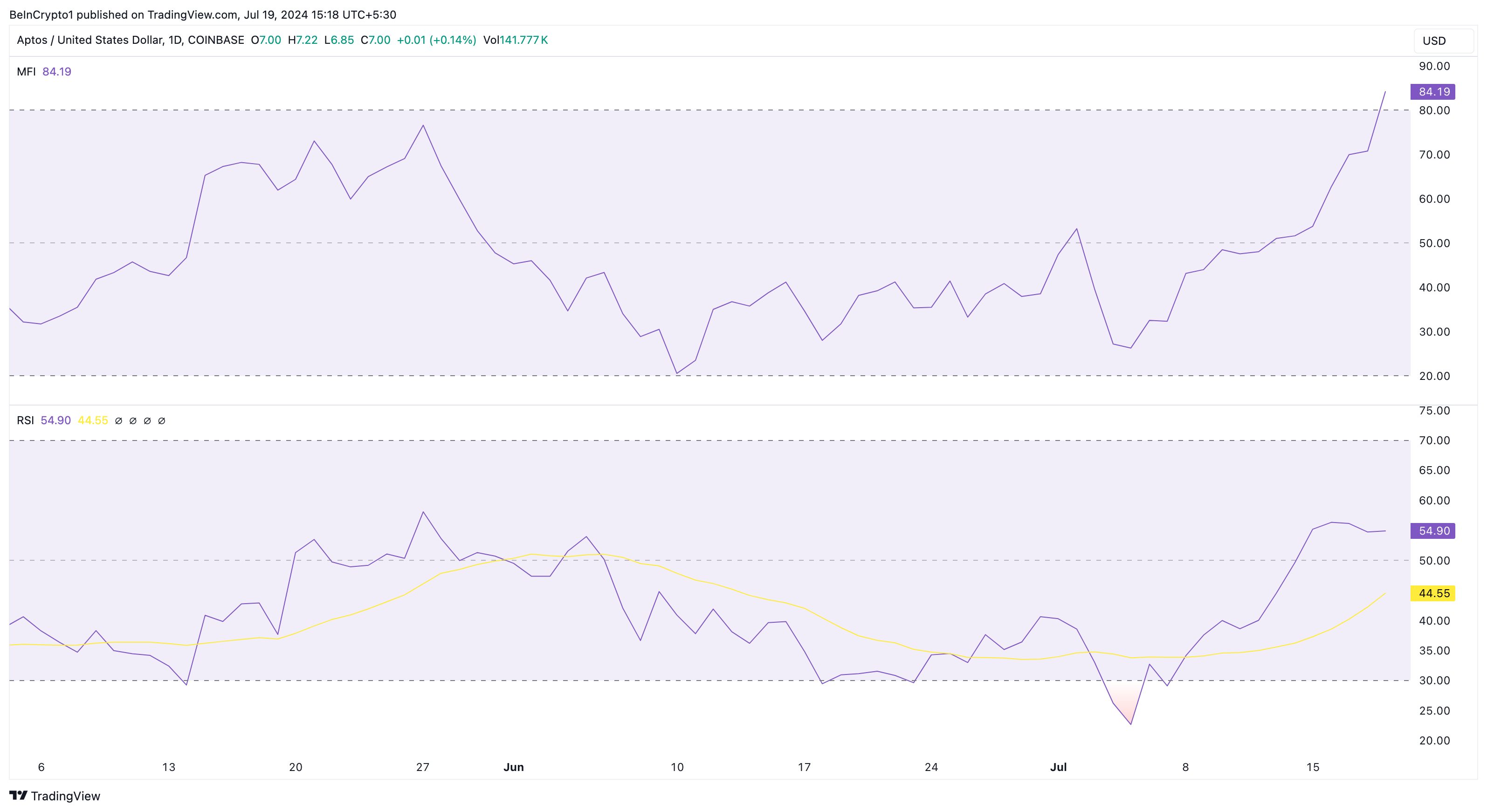
Task: Click the second empty-value symbol in RSI legend
Action: pos(133,421)
